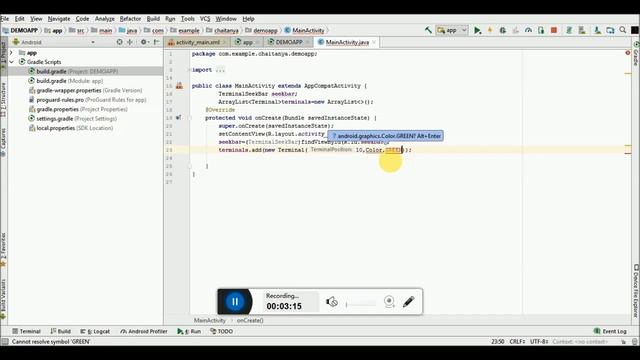Click the red error indicator atop editor
The image size is (640, 360).
coord(628,53)
